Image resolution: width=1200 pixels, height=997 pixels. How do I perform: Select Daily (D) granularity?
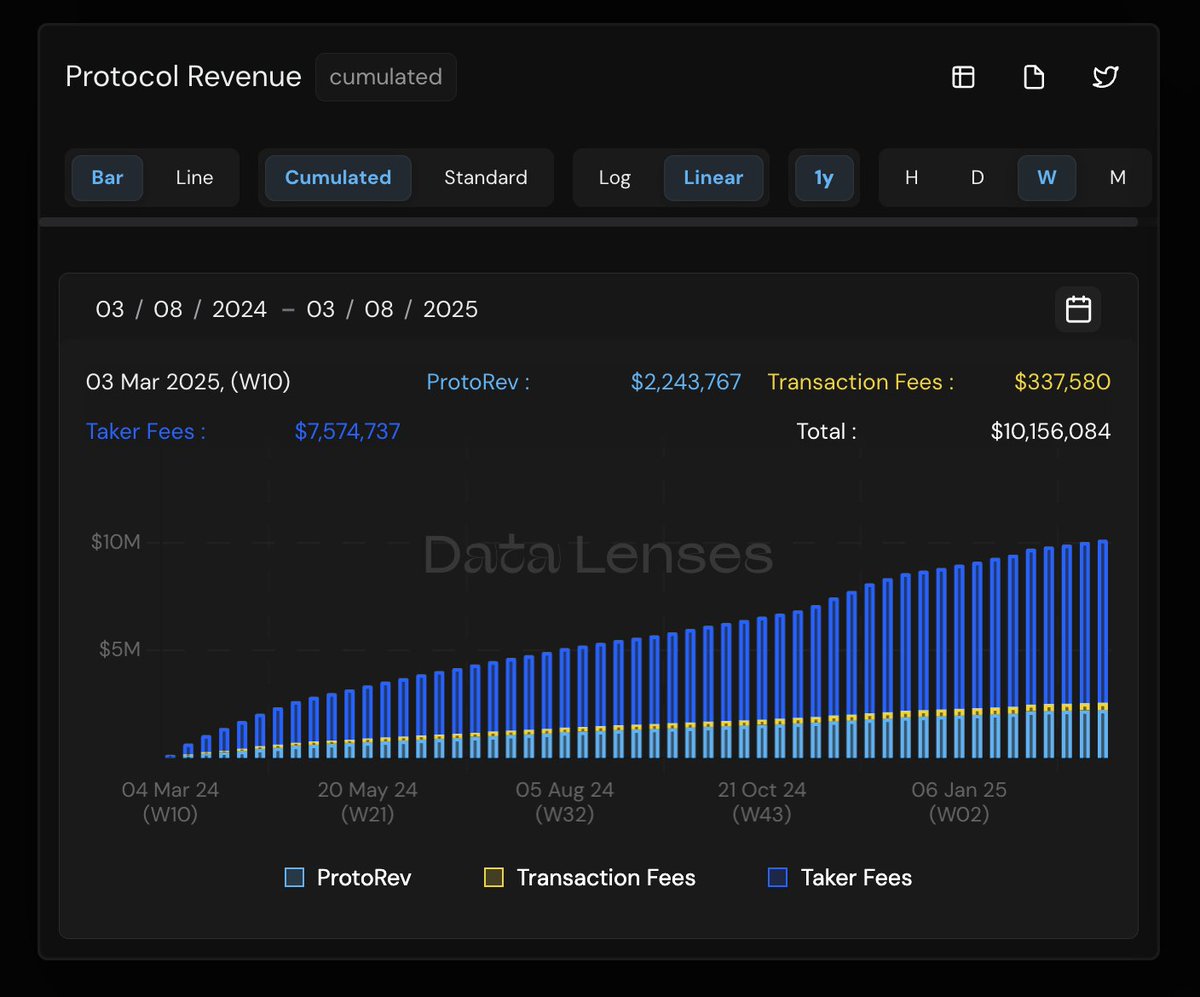click(976, 177)
